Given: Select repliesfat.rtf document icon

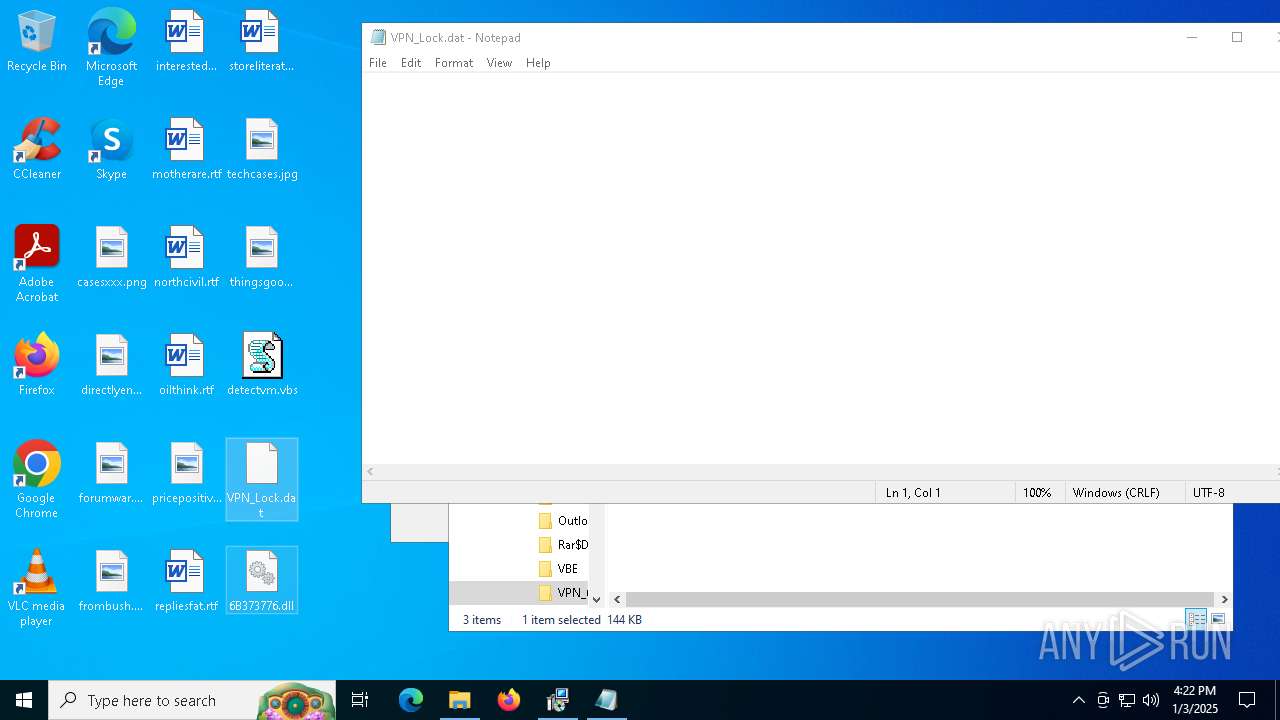Looking at the screenshot, I should tap(186, 582).
